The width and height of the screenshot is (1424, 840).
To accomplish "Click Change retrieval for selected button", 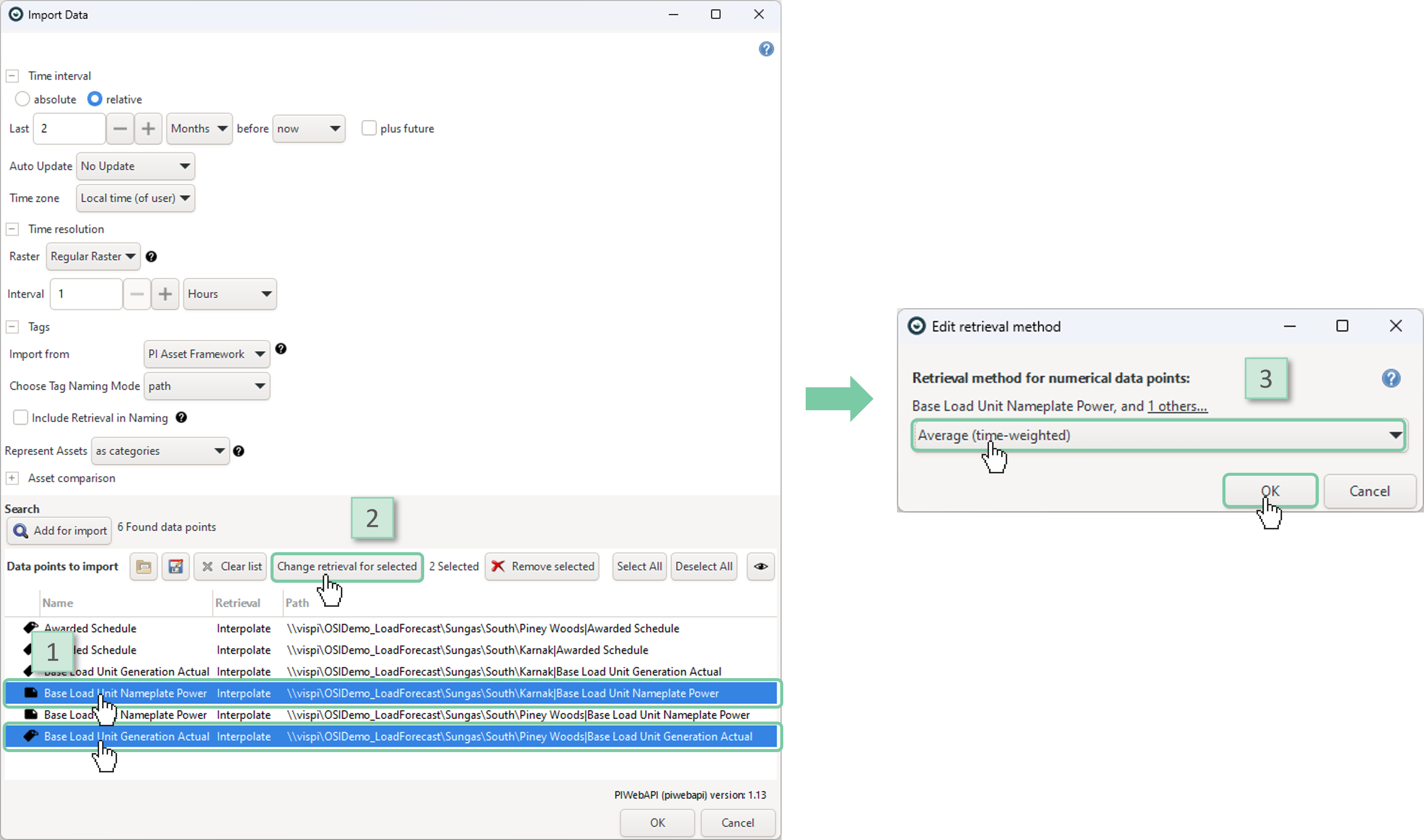I will coord(347,566).
